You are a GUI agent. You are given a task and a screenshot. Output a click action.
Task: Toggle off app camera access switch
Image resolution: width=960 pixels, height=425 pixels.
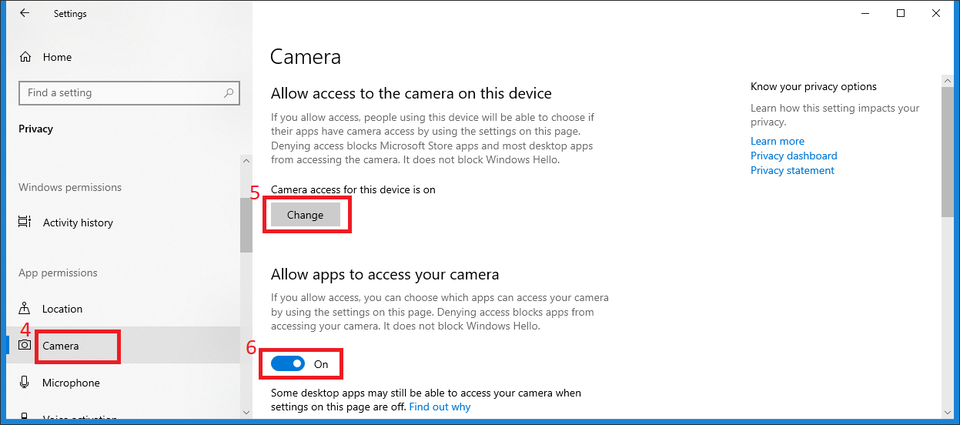[x=288, y=364]
